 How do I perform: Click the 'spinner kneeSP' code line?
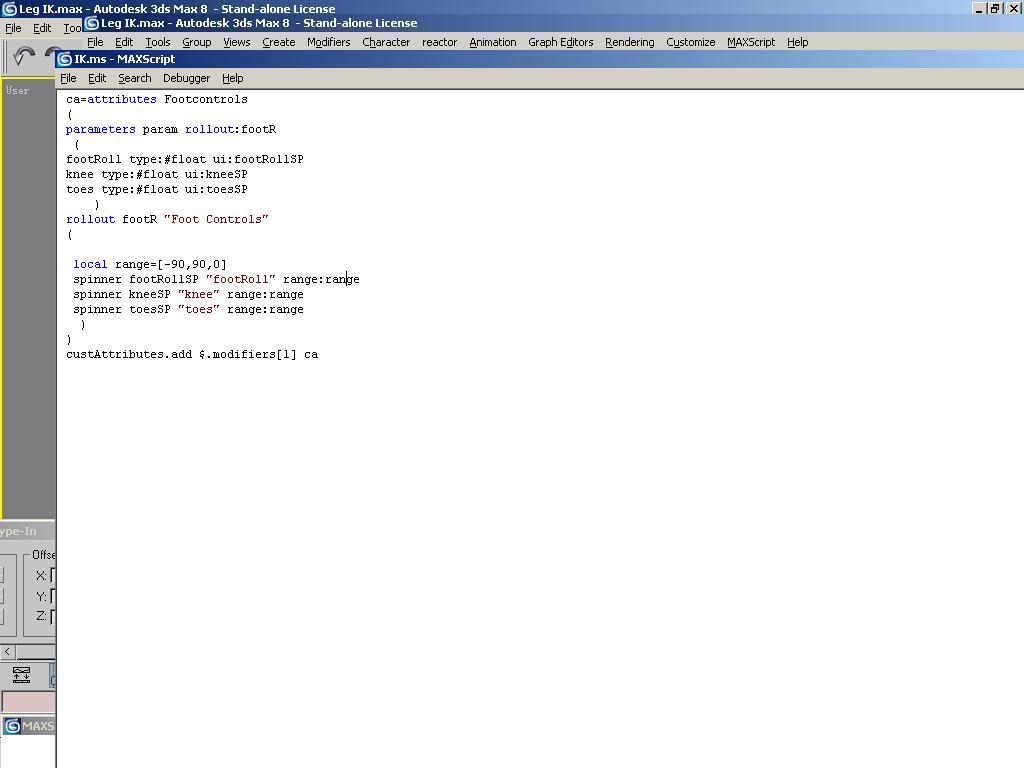188,295
